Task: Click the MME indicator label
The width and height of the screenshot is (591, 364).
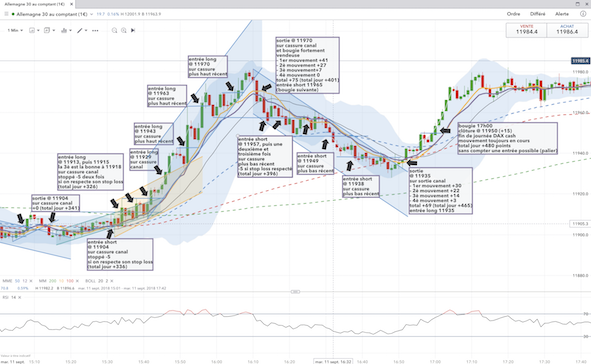Action: (8, 281)
